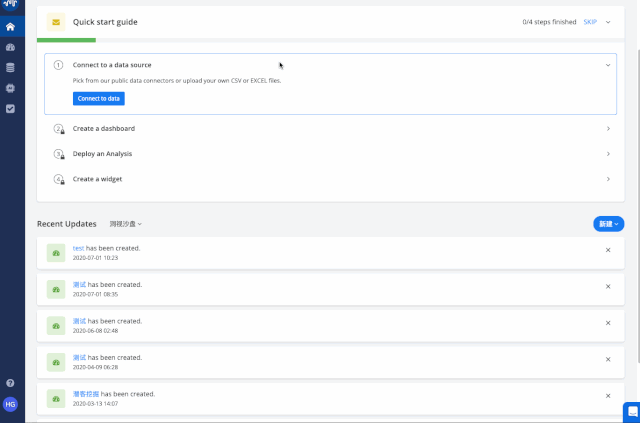Open the analysis chip icon in sidebar
Screen dimensions: 640x423
point(10,88)
